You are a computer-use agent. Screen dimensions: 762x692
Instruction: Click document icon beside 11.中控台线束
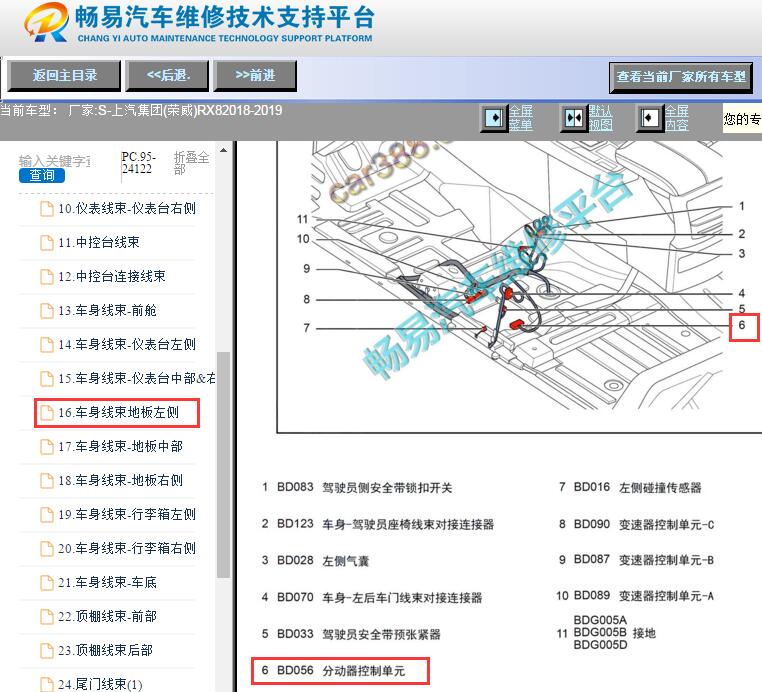(x=47, y=242)
